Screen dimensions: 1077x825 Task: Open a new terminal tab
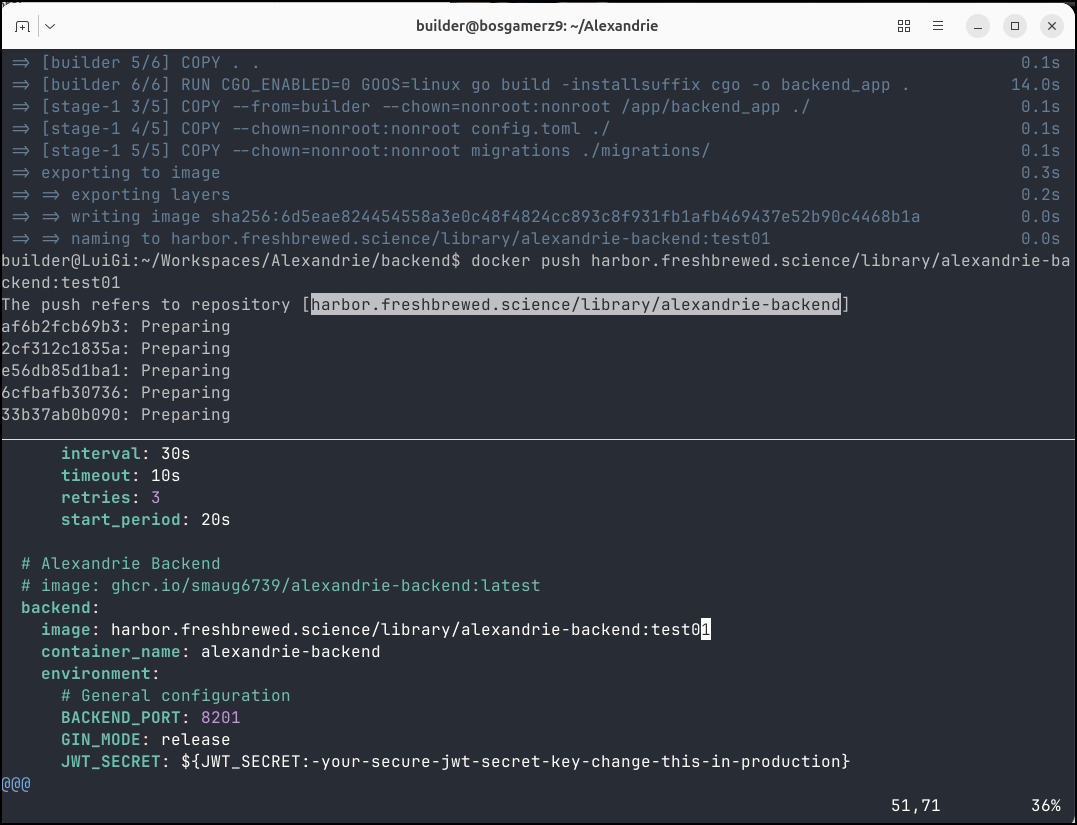click(22, 26)
